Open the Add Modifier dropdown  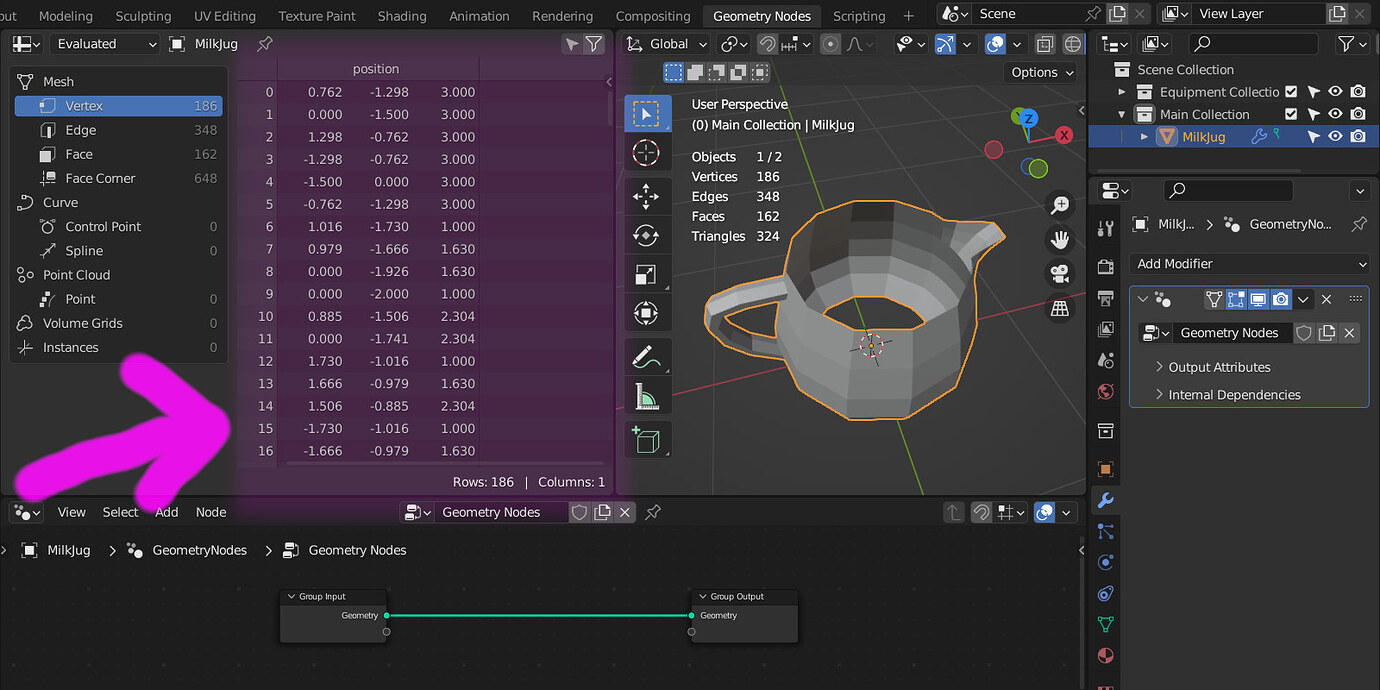click(x=1248, y=263)
